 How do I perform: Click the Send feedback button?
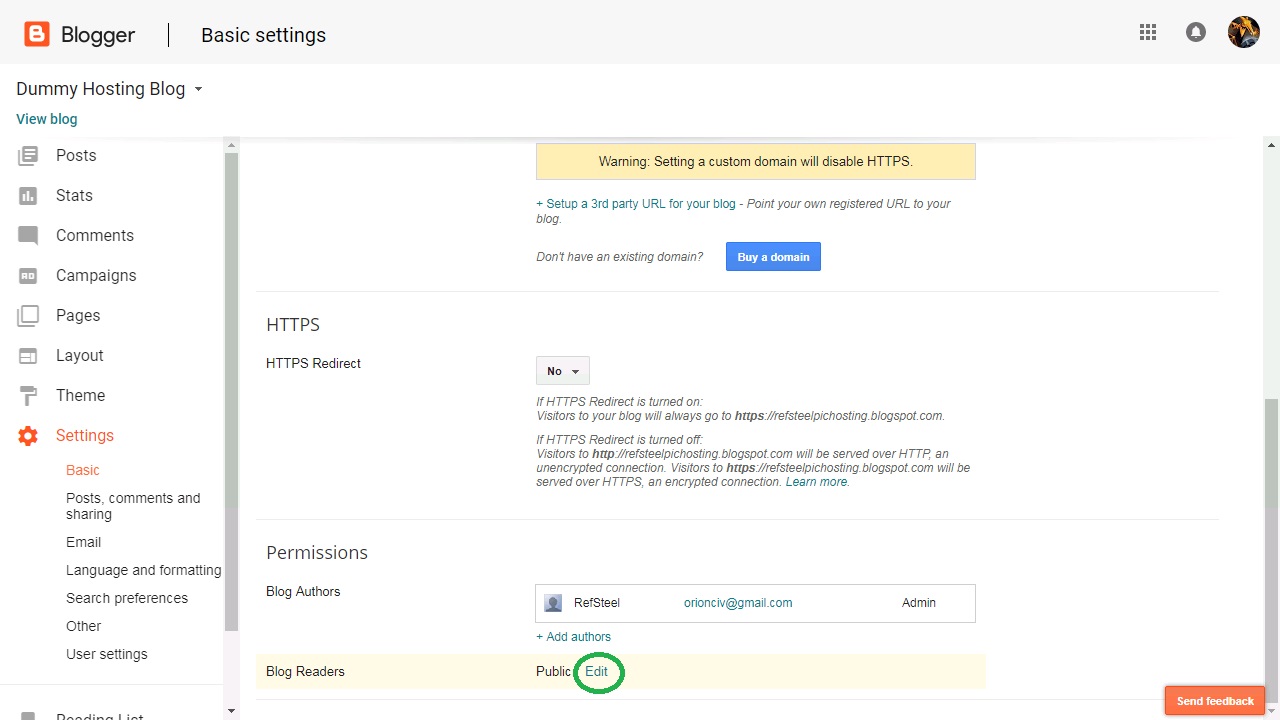pos(1215,701)
